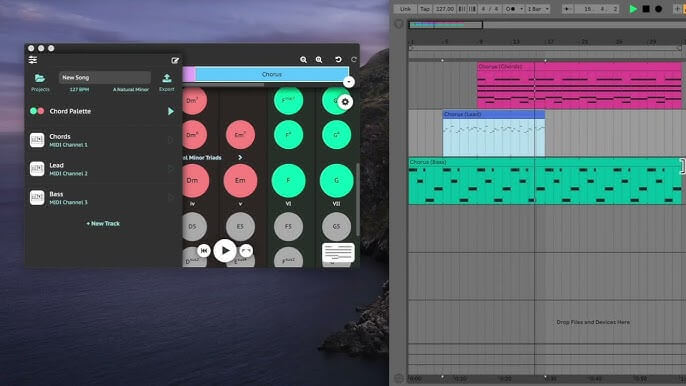Start playback in Ableton transport
Viewport: 686px width, 386px height.
coord(633,9)
